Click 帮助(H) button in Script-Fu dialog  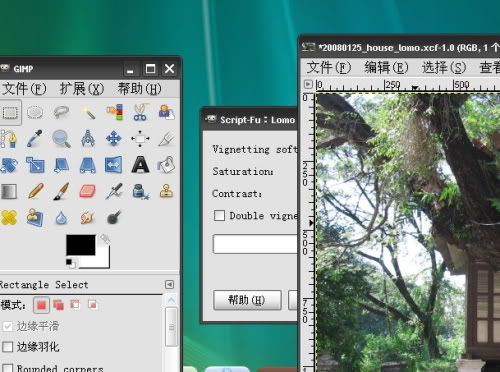tap(247, 300)
